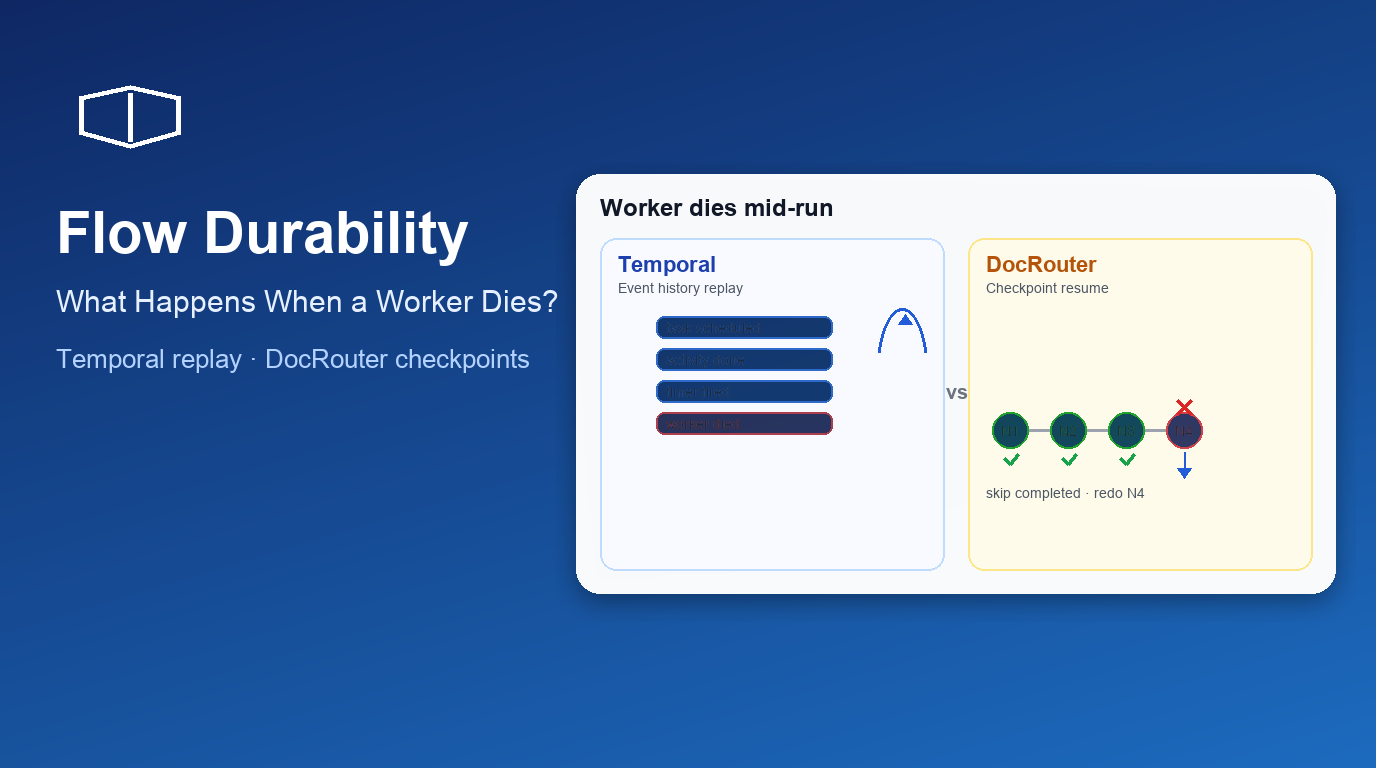Click the 'Flow Durability' title
This screenshot has height=768, width=1376.
262,233
